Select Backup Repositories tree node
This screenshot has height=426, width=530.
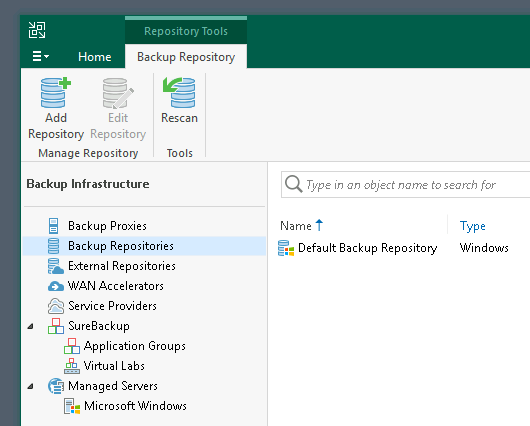coord(121,246)
